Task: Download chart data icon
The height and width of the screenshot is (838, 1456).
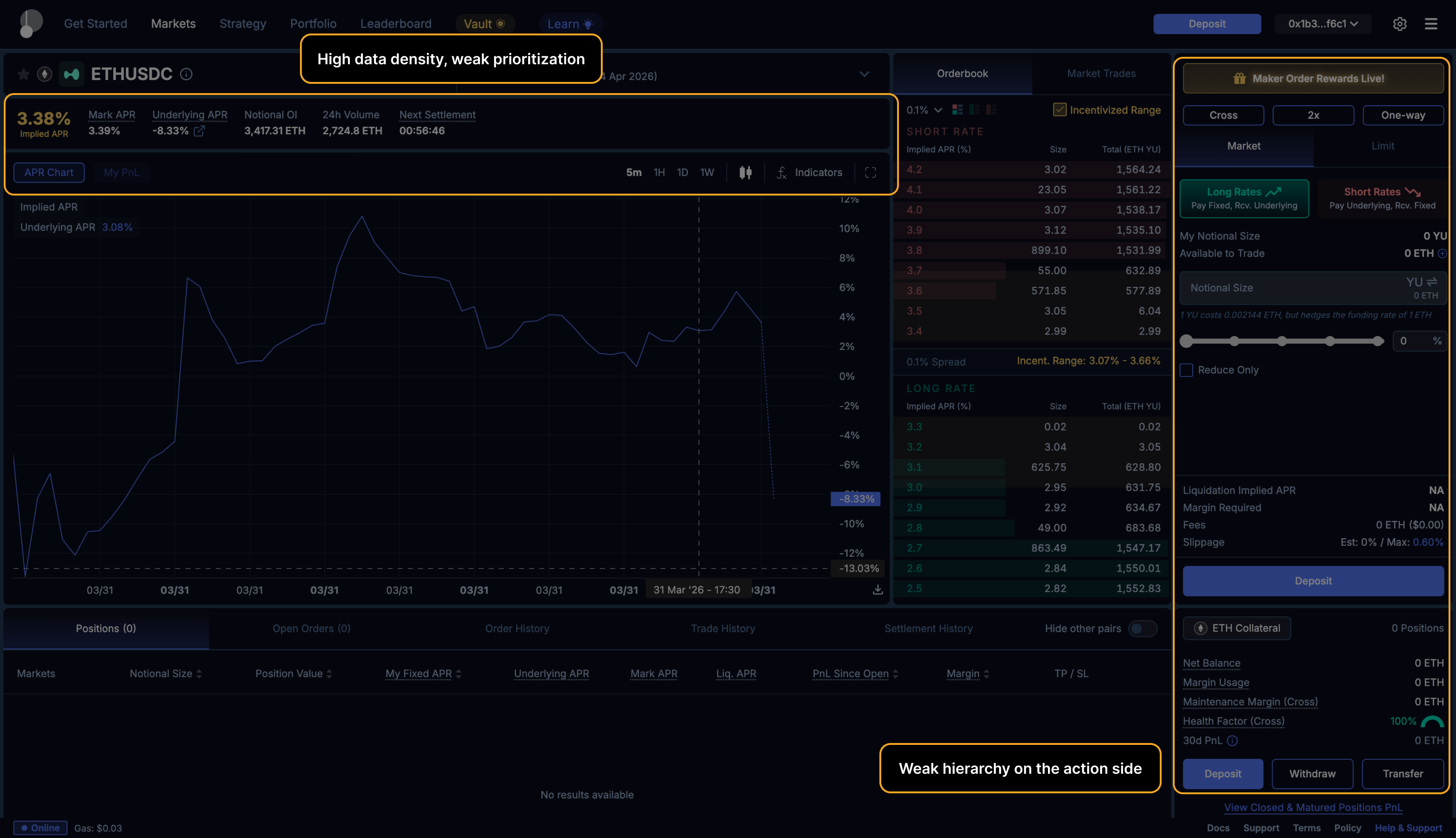Action: 878,590
